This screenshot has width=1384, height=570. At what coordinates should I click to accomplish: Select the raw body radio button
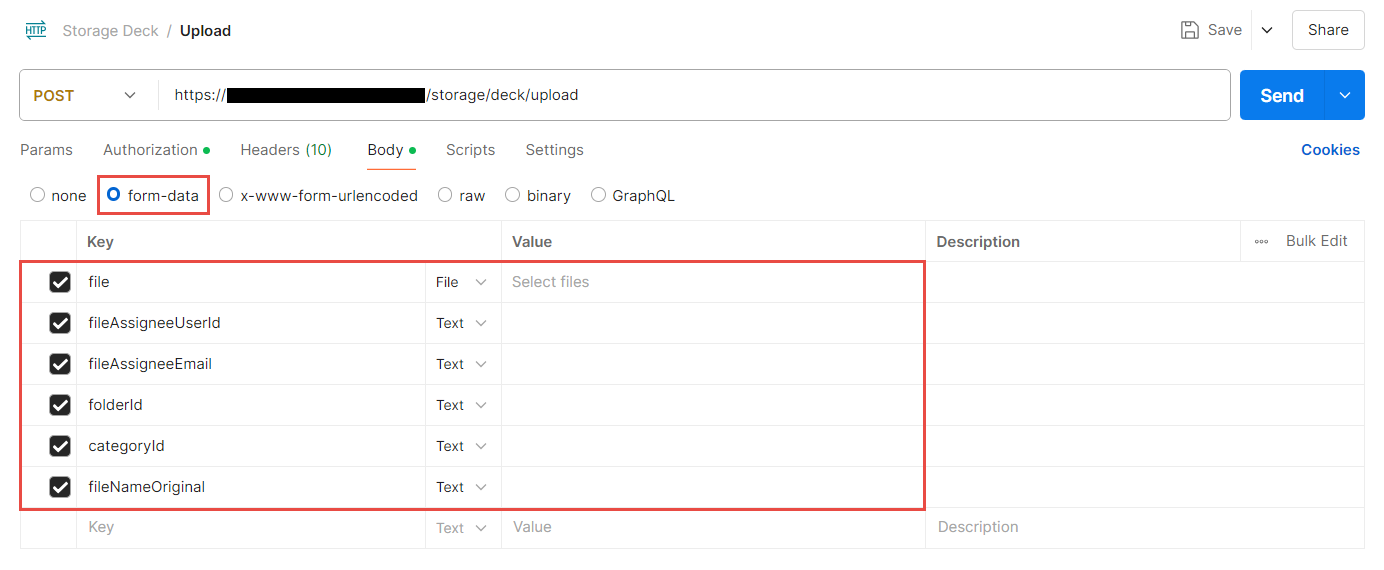tap(445, 195)
